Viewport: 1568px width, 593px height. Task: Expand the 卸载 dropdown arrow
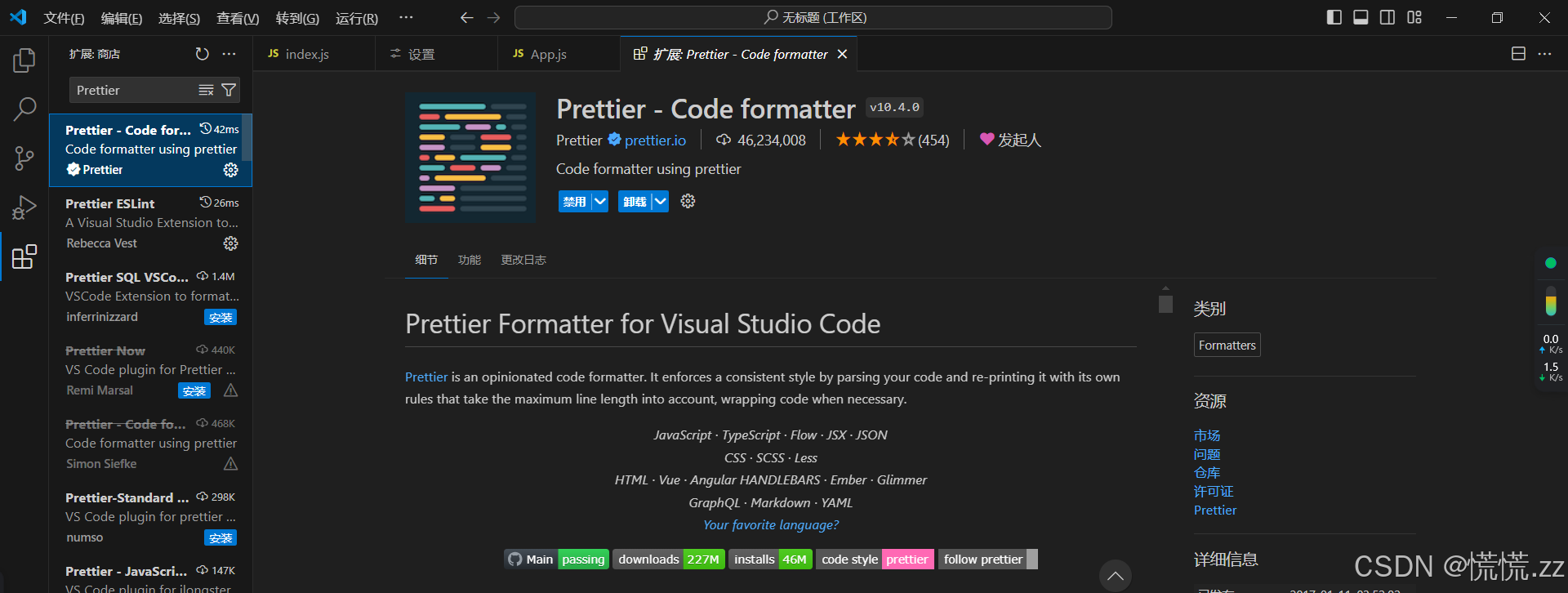coord(660,201)
